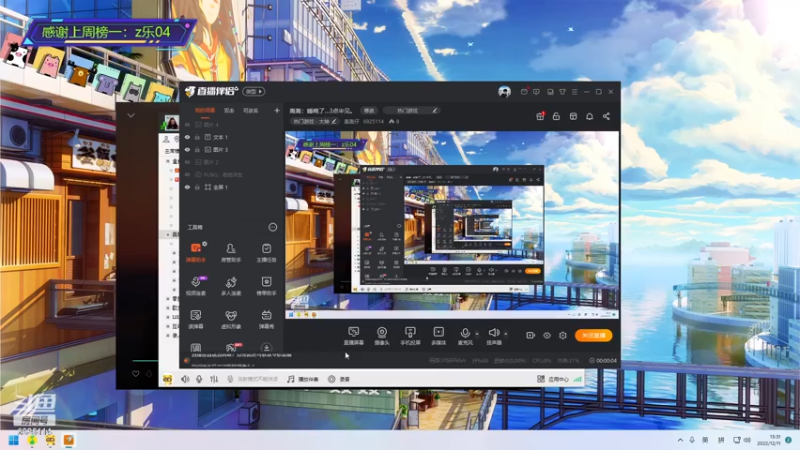The height and width of the screenshot is (450, 800).
Task: Toggle the lock on 全屏 1 layer
Action: 197,187
